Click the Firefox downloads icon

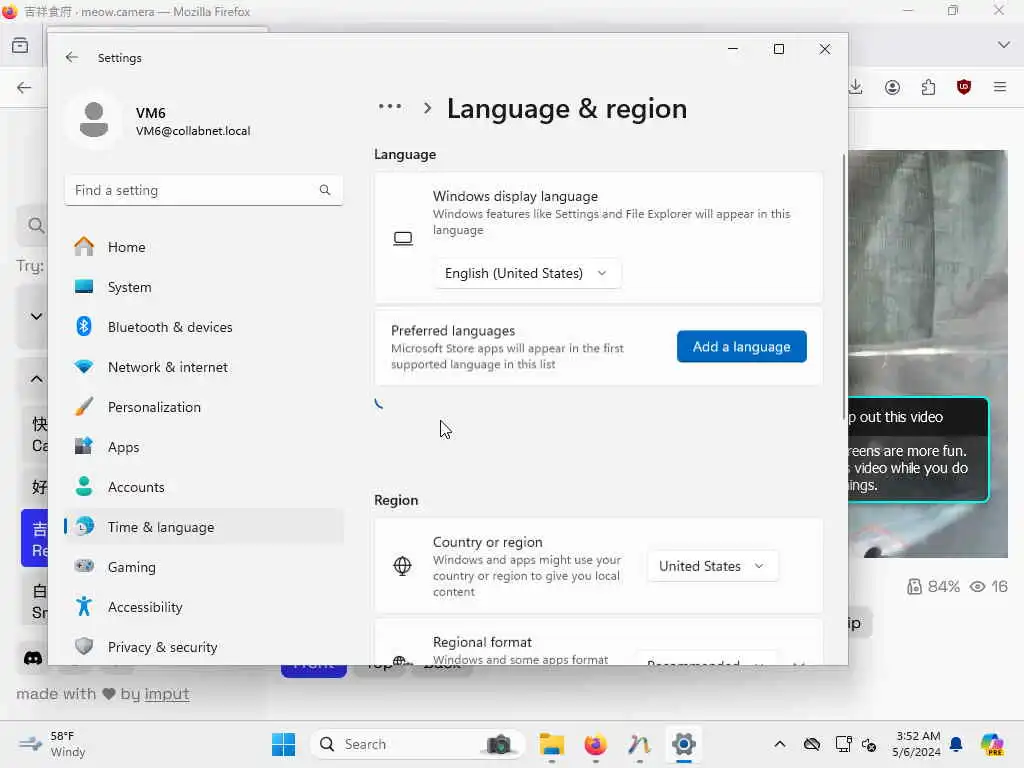(856, 87)
